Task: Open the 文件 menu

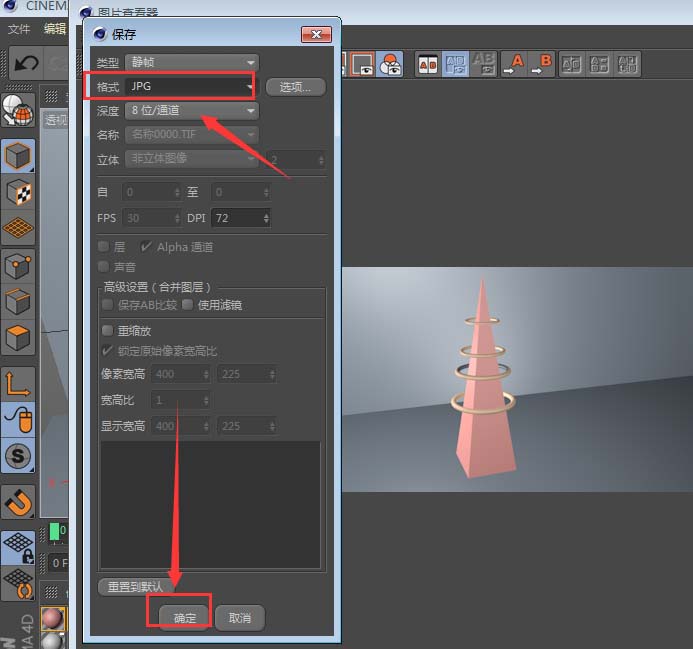Action: click(19, 29)
